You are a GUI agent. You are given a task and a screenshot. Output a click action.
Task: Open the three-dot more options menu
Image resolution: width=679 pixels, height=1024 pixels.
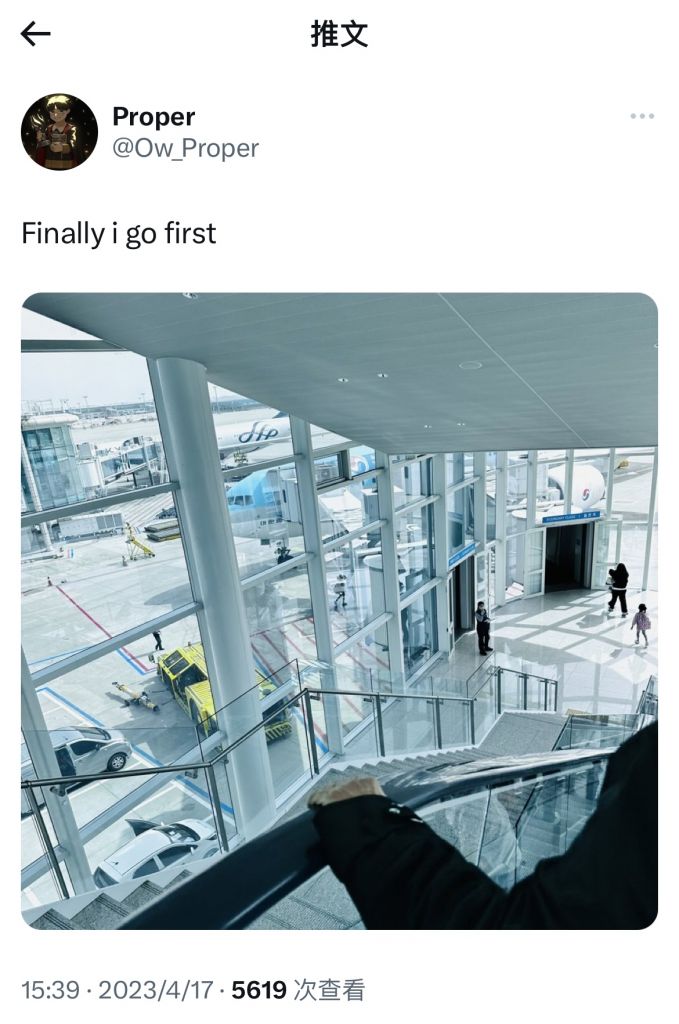click(x=642, y=116)
